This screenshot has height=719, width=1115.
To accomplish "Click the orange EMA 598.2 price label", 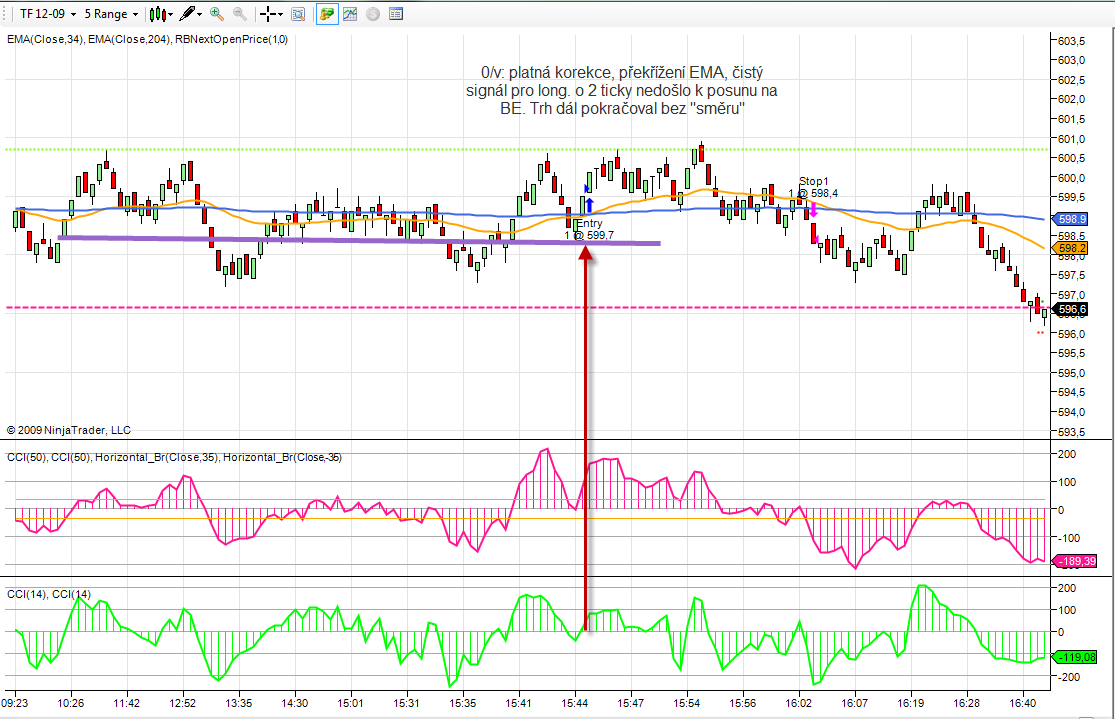I will tap(1072, 248).
